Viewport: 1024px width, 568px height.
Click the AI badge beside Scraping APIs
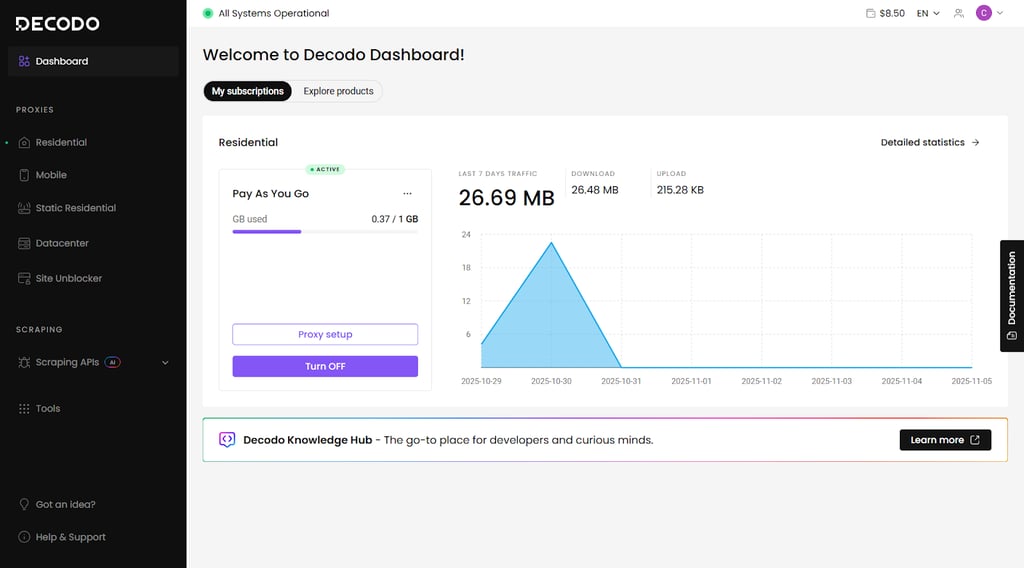pos(112,362)
